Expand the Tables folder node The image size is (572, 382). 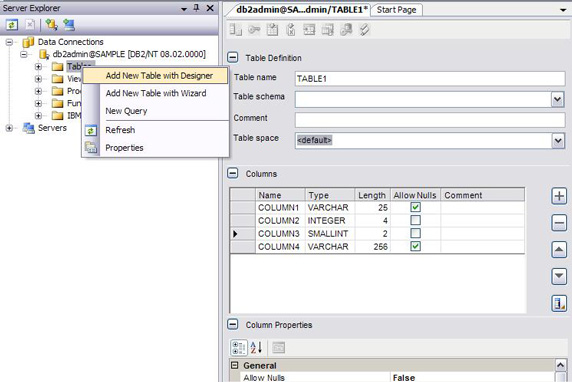(38, 67)
